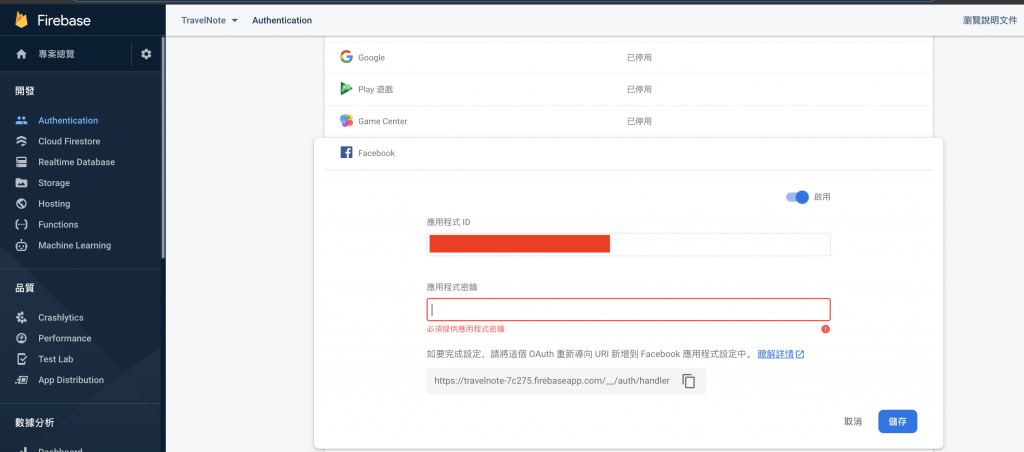The image size is (1024, 452).
Task: Click the Functions brackets icon
Action: (x=22, y=225)
